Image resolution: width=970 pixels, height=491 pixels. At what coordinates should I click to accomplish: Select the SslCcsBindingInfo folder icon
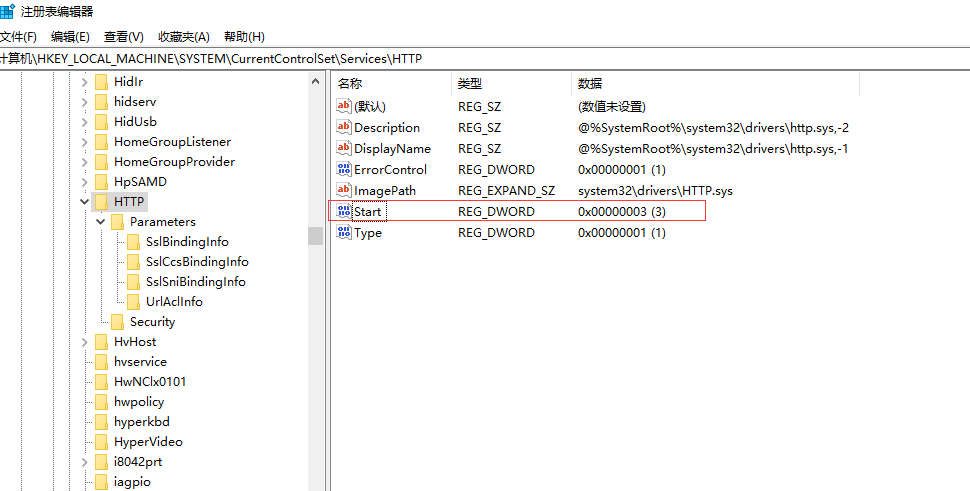[134, 262]
